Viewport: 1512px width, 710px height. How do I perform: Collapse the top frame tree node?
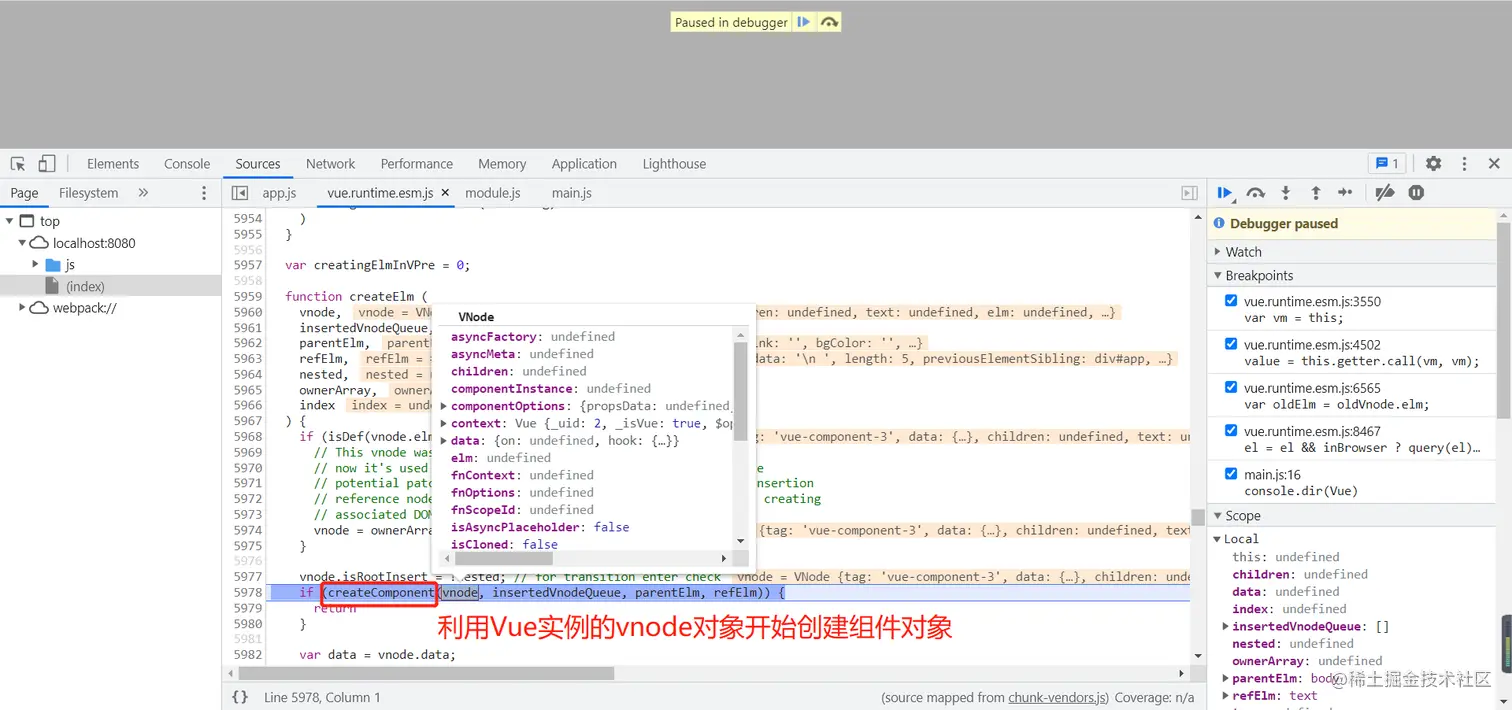[10, 221]
